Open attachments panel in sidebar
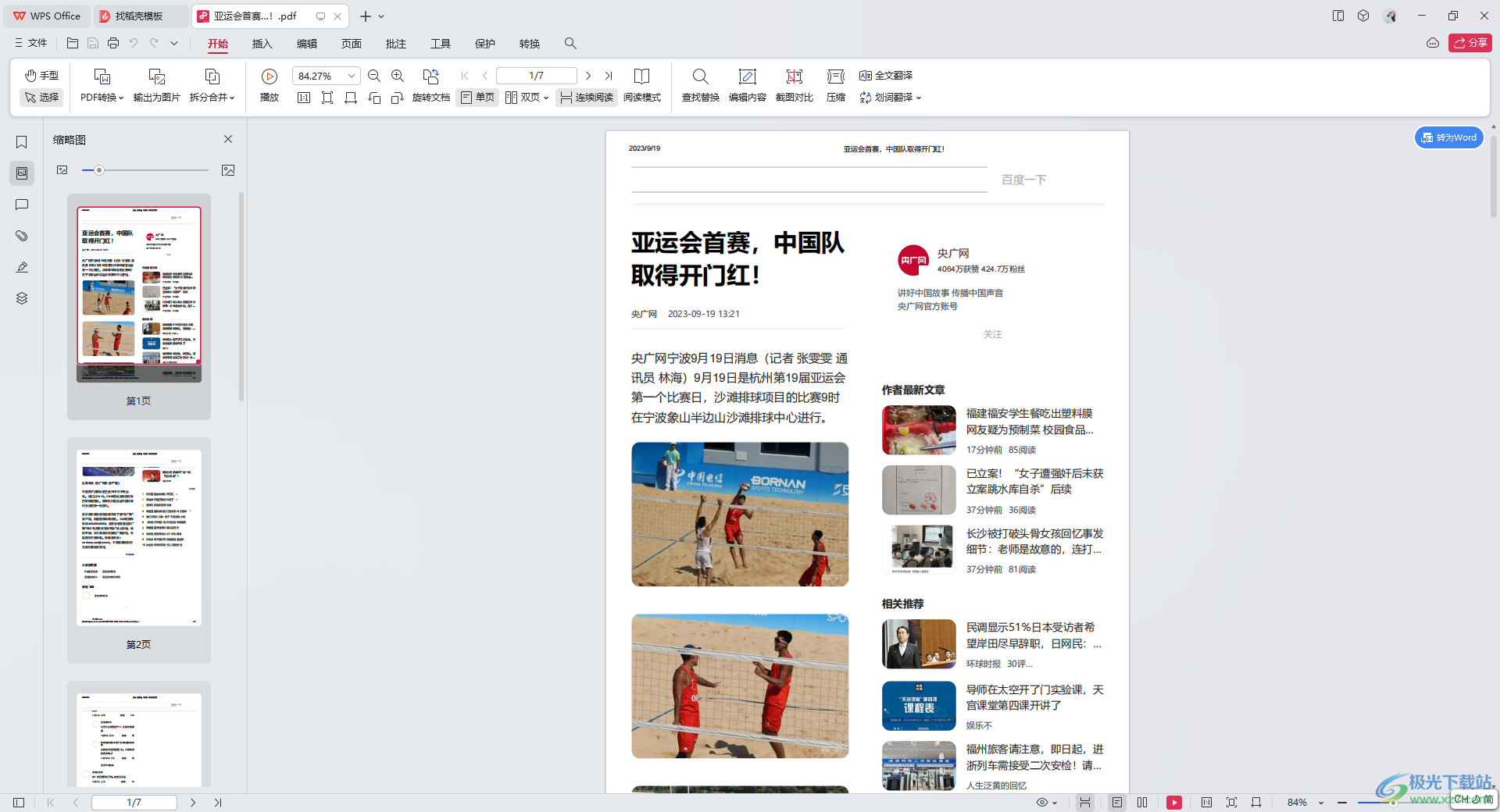 click(x=22, y=236)
